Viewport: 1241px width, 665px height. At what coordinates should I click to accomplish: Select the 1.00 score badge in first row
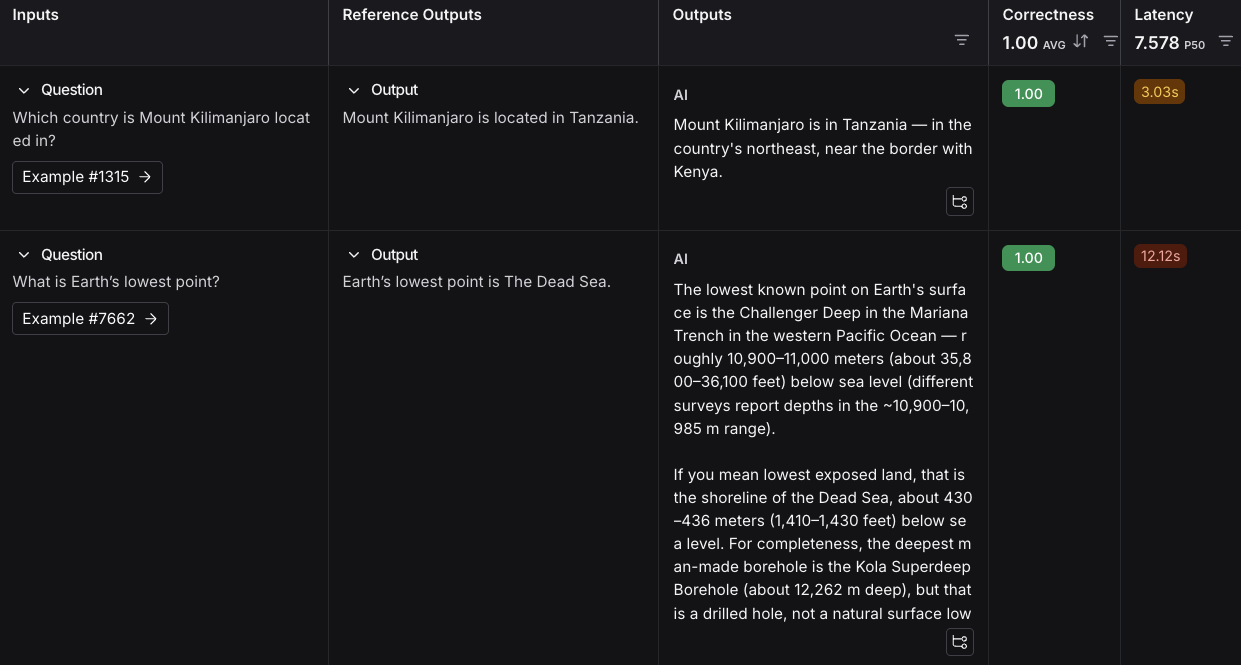pyautogui.click(x=1028, y=94)
